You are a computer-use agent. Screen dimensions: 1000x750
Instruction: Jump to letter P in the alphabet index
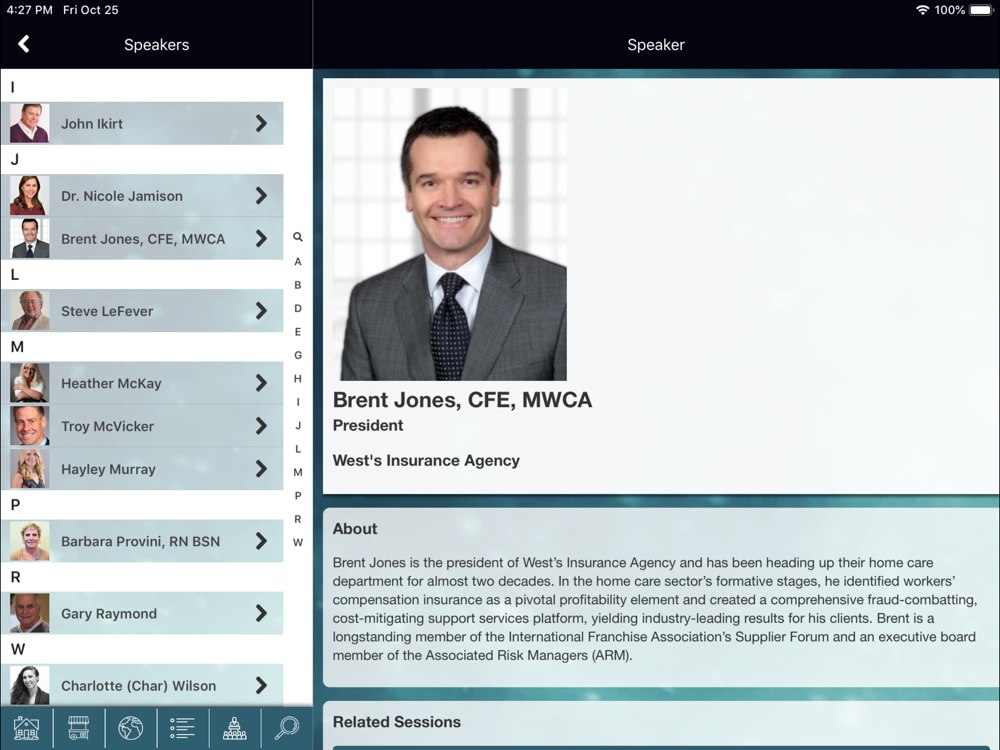point(298,496)
